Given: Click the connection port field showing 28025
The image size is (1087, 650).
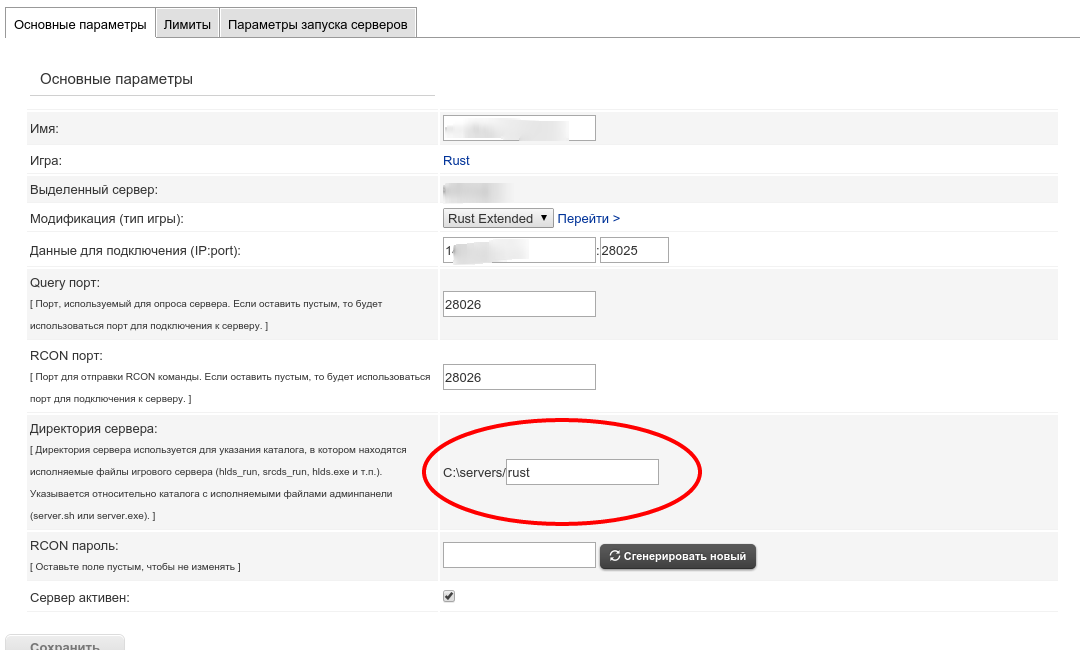Looking at the screenshot, I should [x=633, y=250].
